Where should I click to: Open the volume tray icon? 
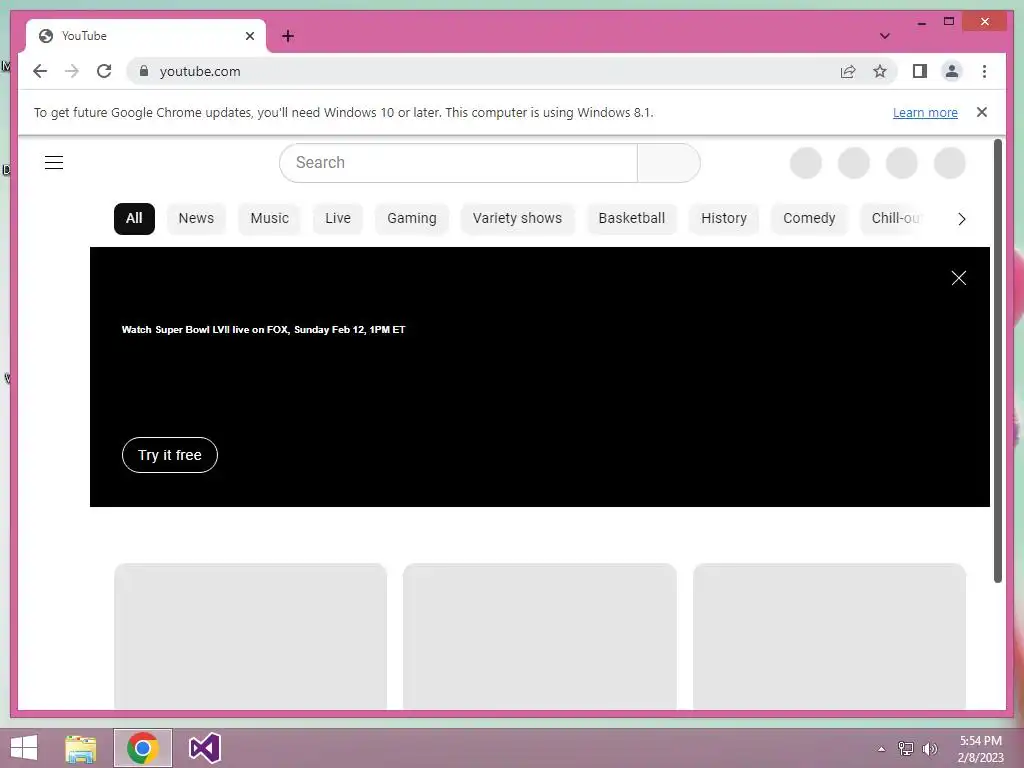[x=930, y=749]
